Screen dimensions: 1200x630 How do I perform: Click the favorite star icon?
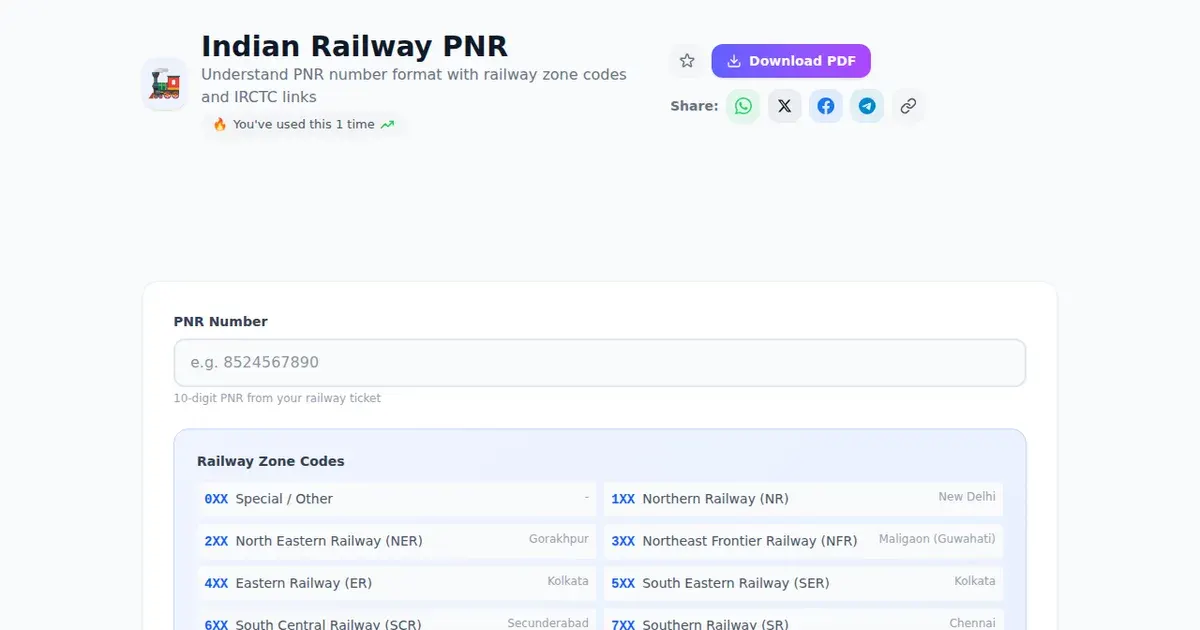[x=687, y=61]
